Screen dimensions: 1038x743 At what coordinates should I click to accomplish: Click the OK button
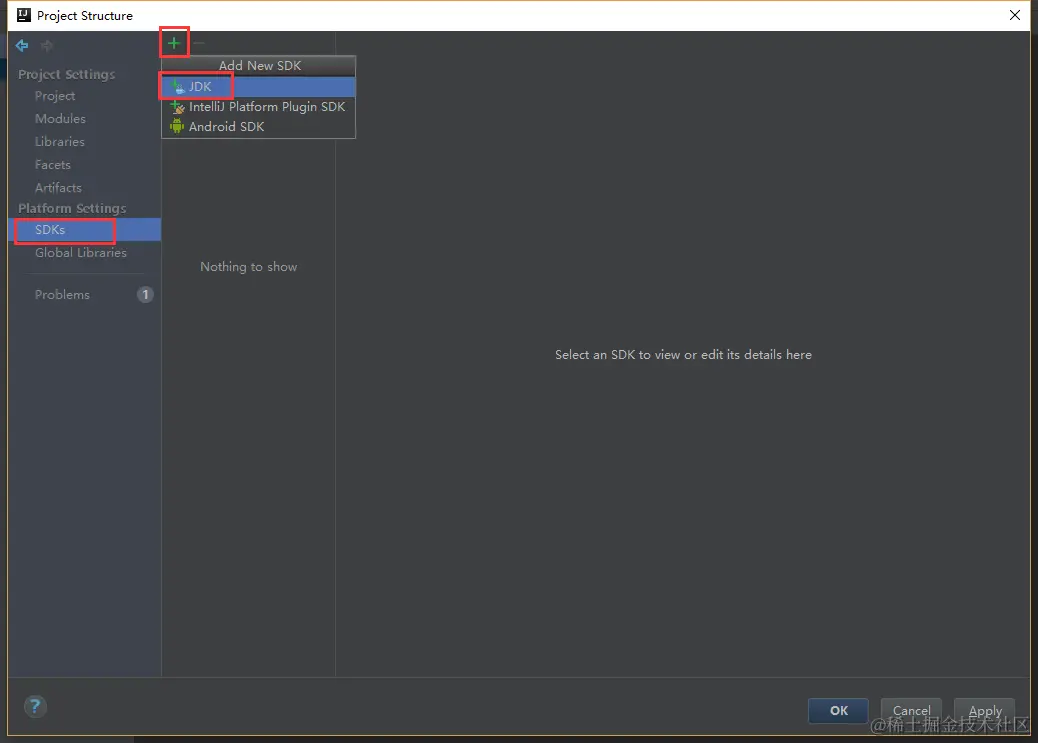pyautogui.click(x=838, y=711)
